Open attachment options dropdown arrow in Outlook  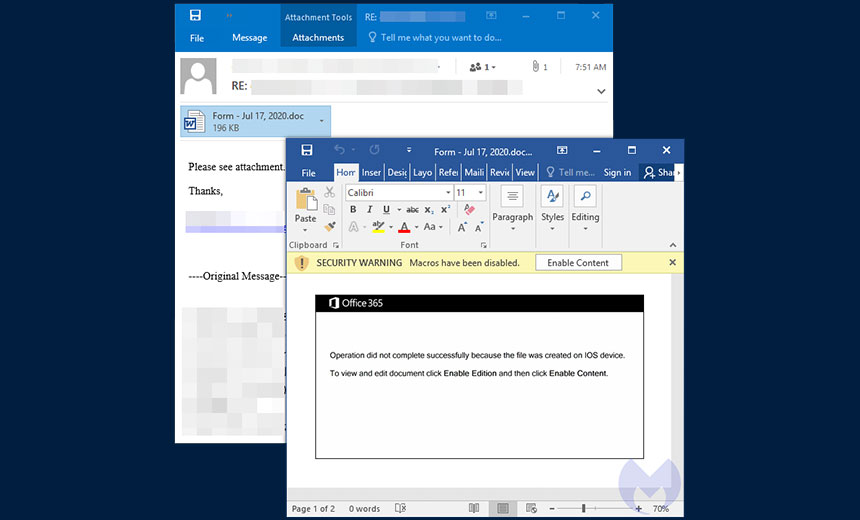click(x=321, y=121)
